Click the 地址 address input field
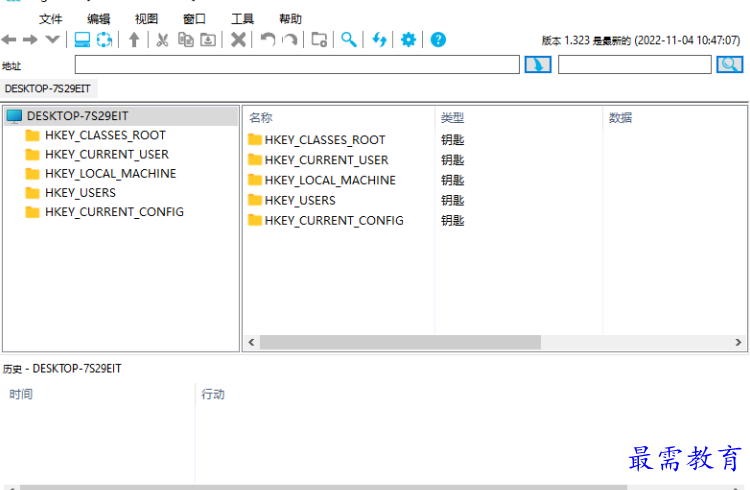This screenshot has width=750, height=490. click(x=297, y=65)
